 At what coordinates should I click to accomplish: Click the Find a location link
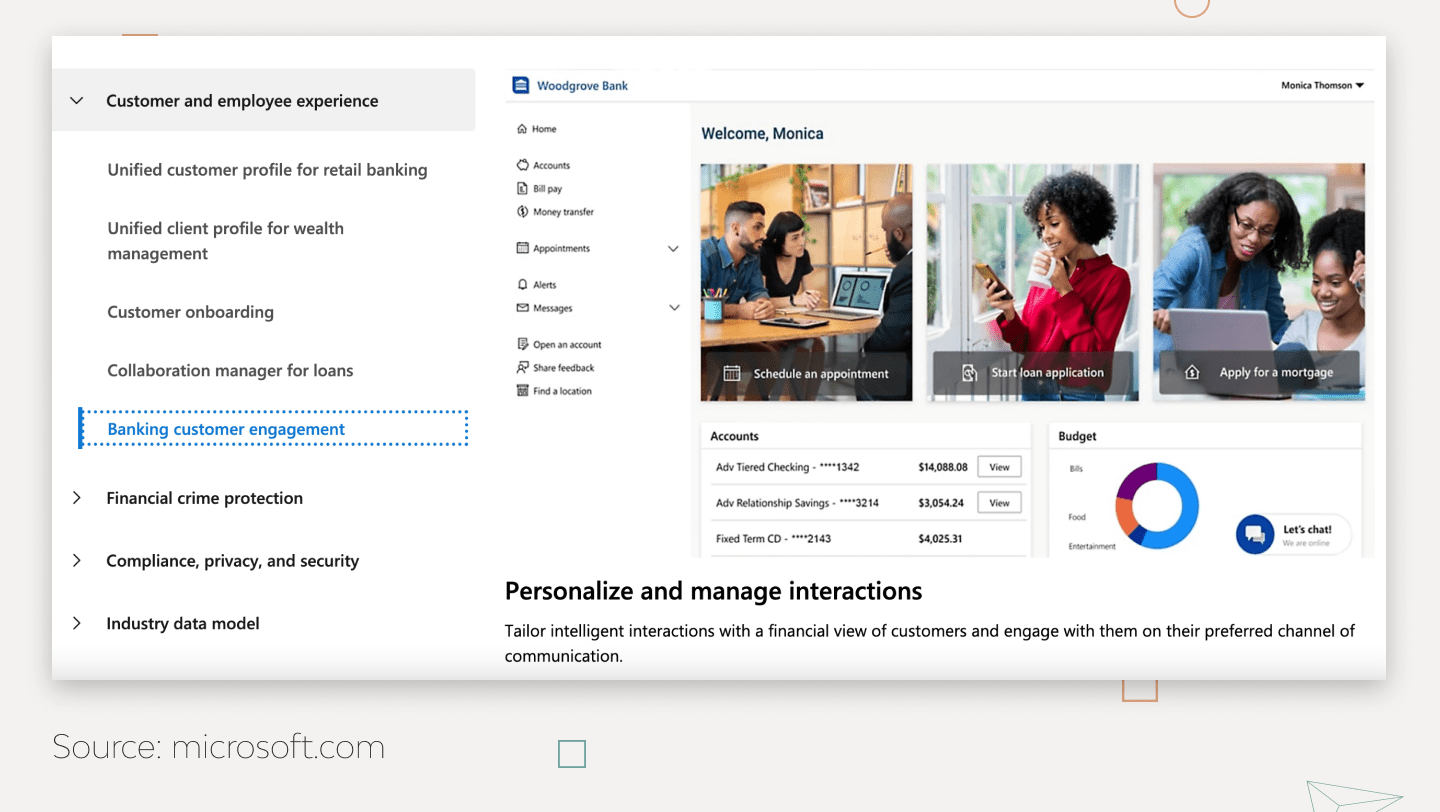(x=562, y=391)
